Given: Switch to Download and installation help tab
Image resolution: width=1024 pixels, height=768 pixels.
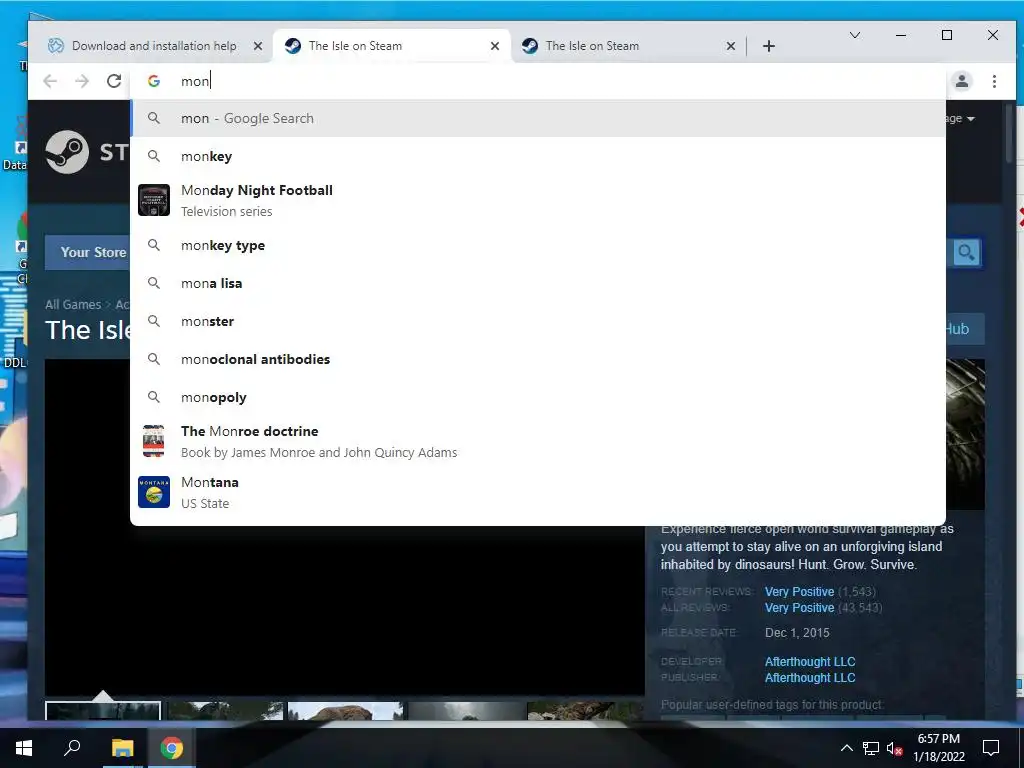Looking at the screenshot, I should point(152,46).
